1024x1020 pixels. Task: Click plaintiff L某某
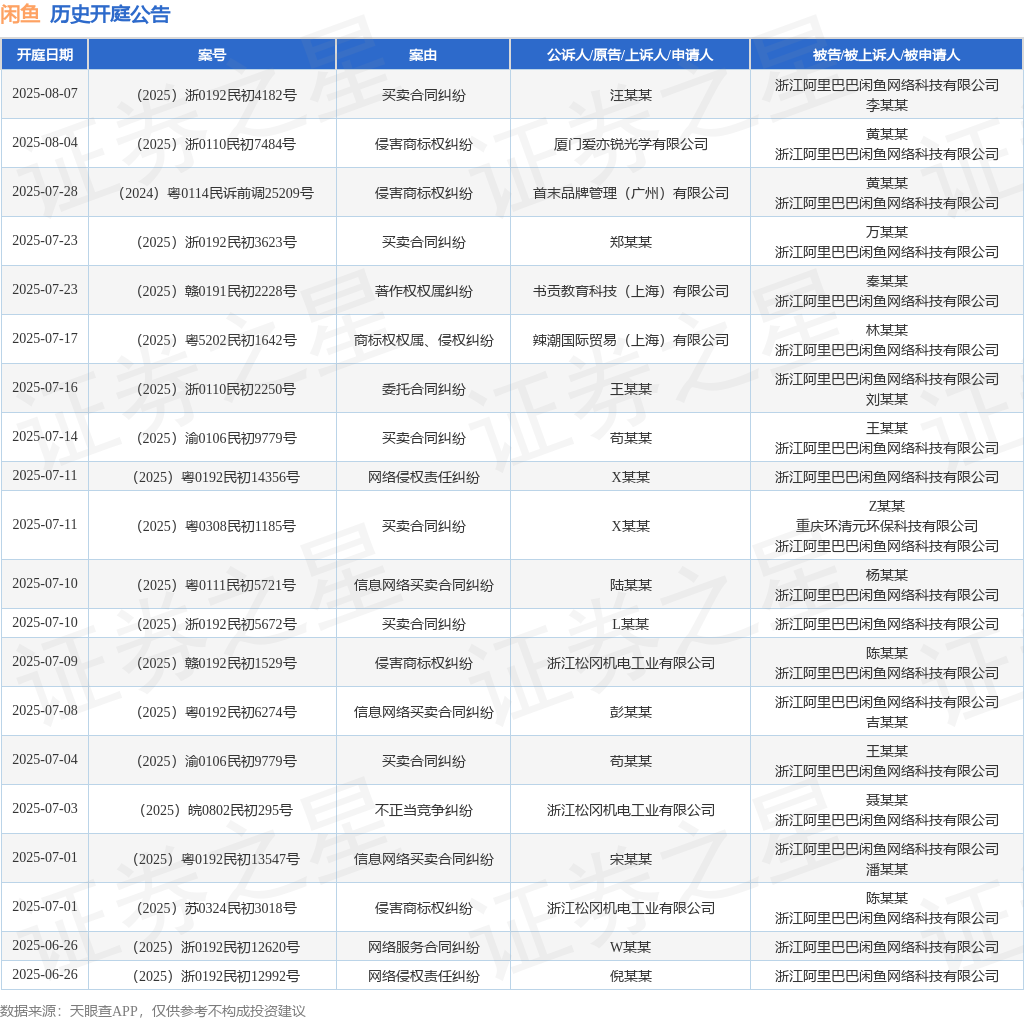(630, 624)
